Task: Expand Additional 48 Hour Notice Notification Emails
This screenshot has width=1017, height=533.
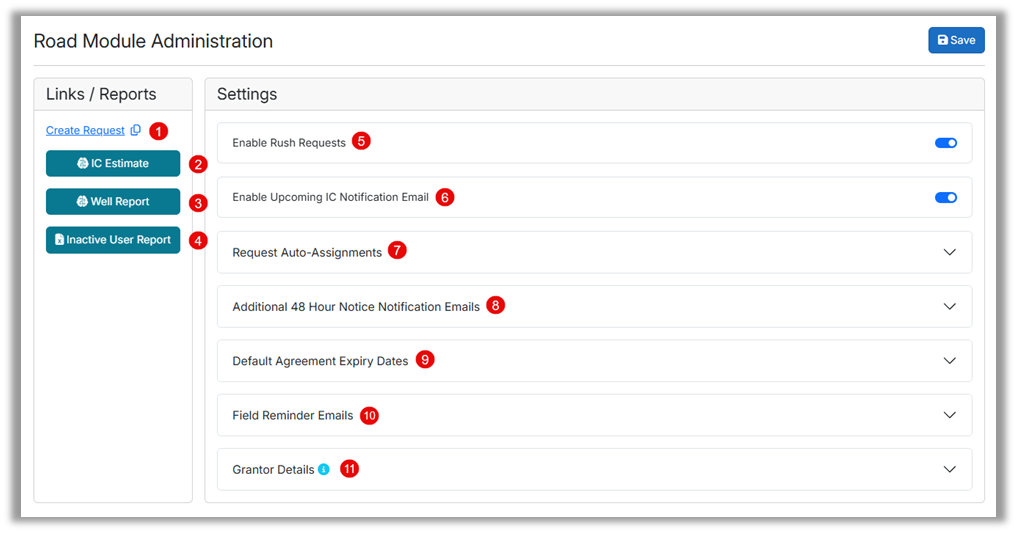Action: pyautogui.click(x=950, y=306)
